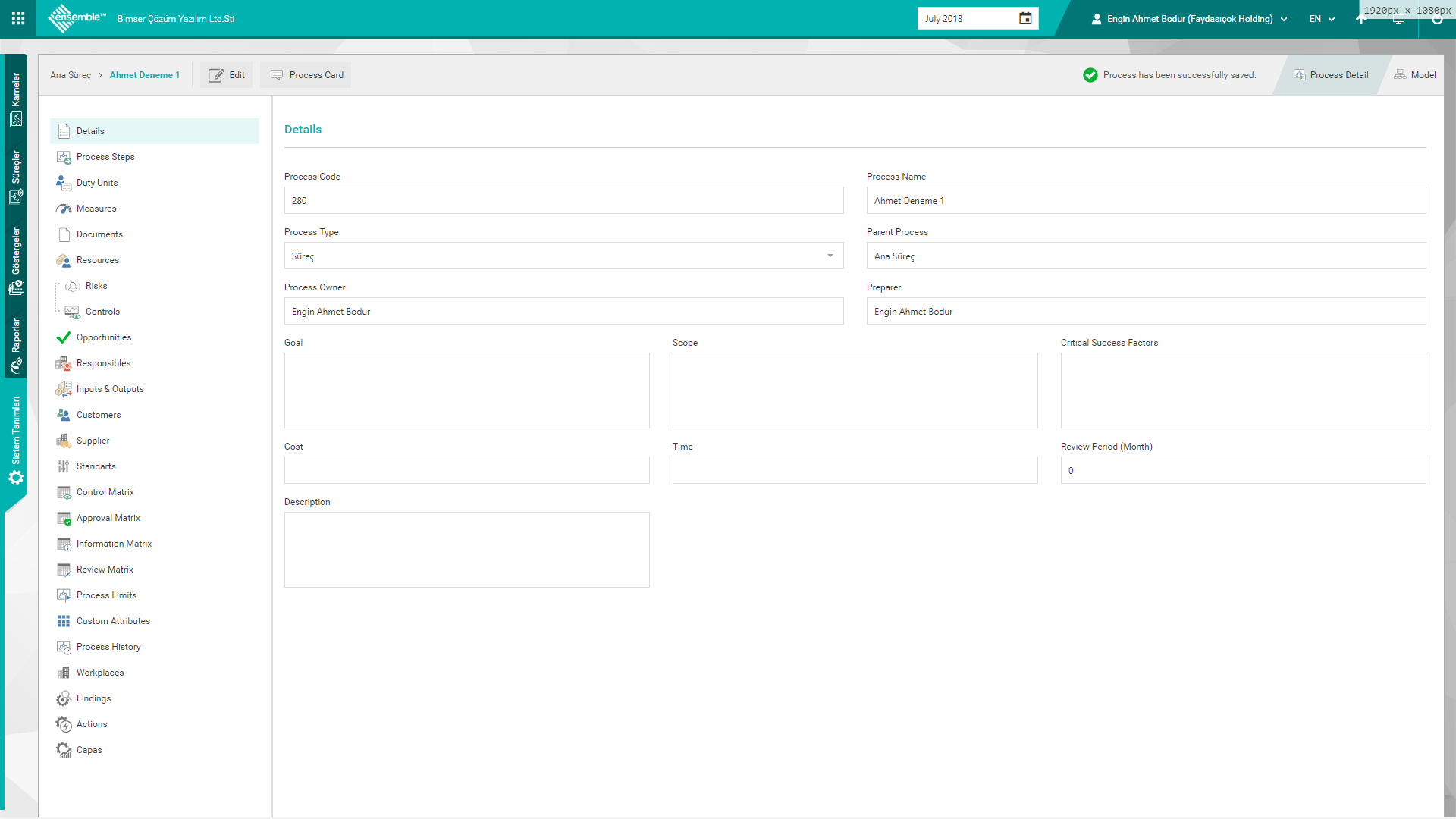Image resolution: width=1456 pixels, height=819 pixels.
Task: Expand the Process Type dropdown
Action: (830, 256)
